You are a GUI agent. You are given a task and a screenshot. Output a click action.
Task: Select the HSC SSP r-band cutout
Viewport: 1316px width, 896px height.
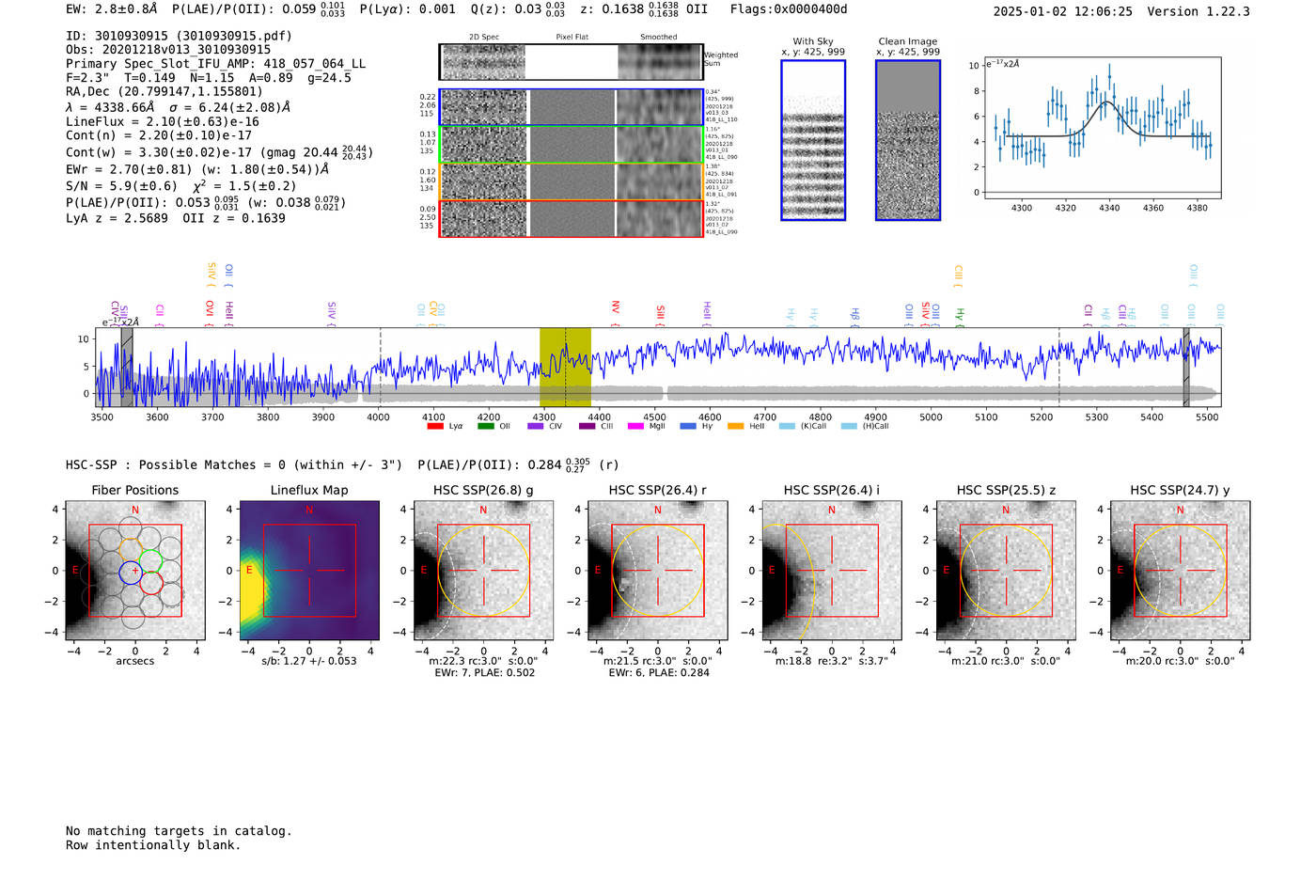(658, 571)
